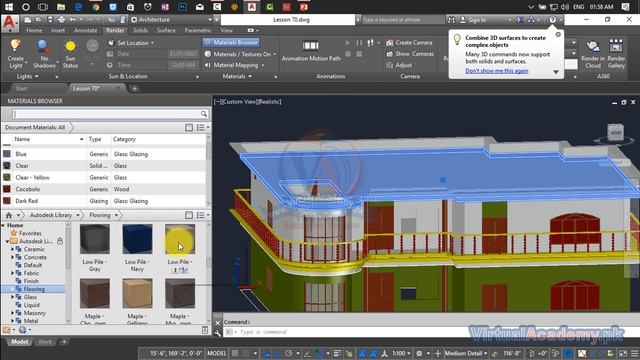Expand the Materials panel dropdown

237,76
